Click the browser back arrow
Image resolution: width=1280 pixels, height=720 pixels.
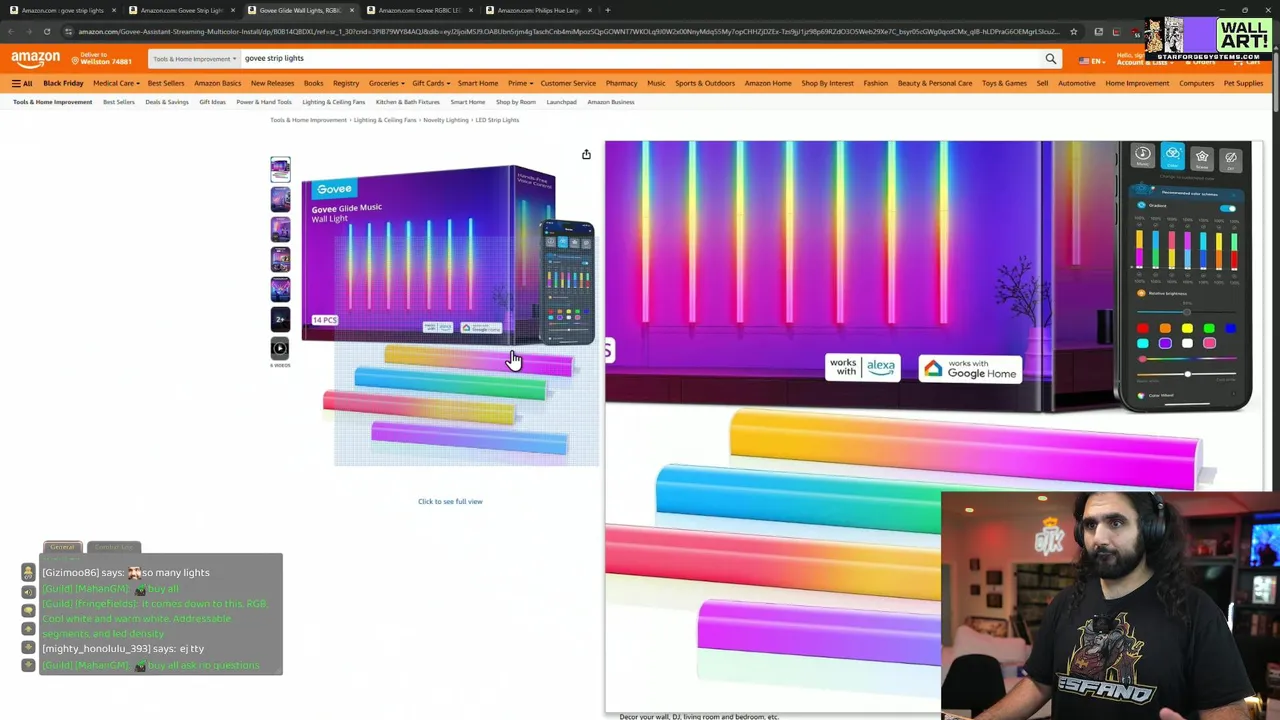point(12,31)
